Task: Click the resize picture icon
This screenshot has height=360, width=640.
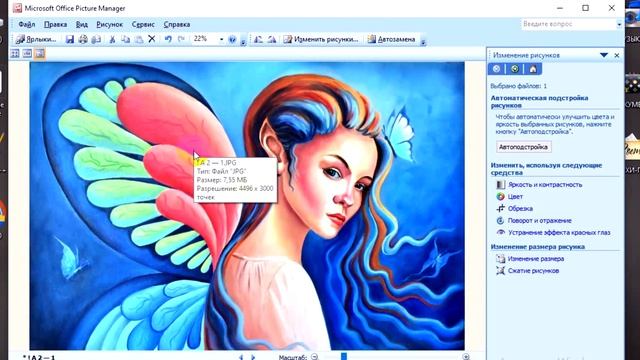Action: [x=500, y=259]
